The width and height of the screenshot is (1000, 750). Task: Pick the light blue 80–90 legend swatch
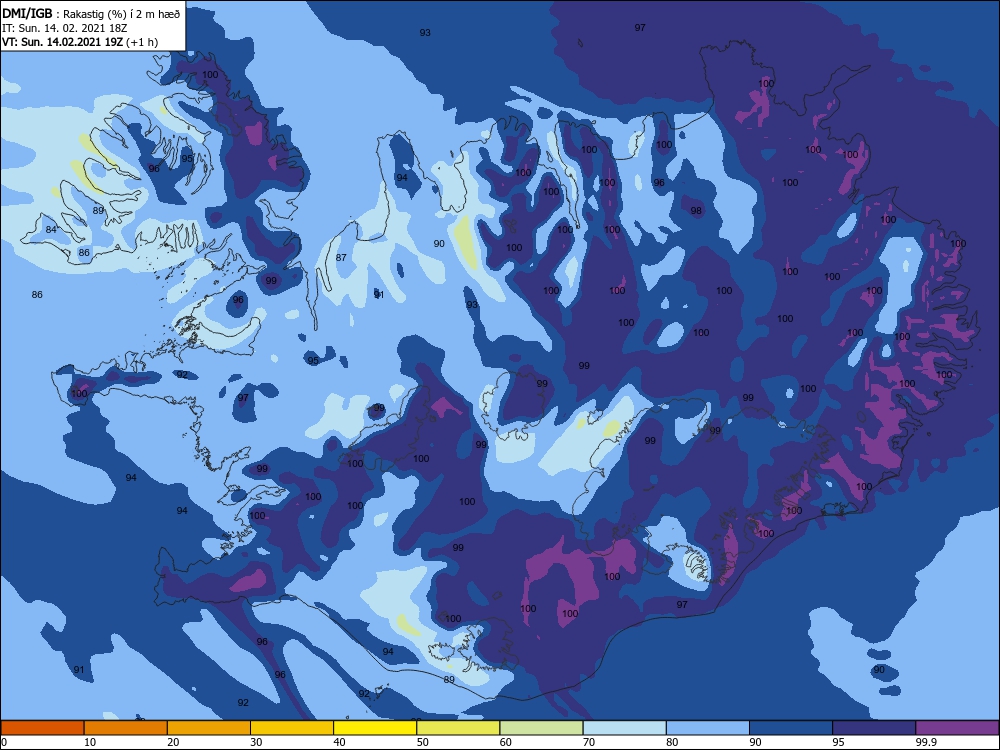708,728
